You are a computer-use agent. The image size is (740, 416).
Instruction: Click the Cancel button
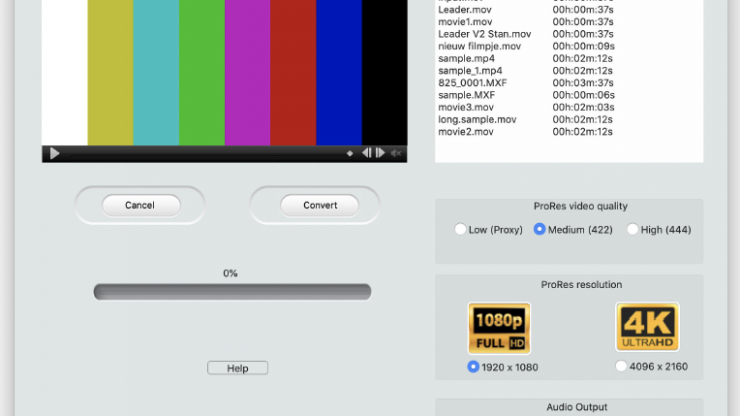[140, 205]
